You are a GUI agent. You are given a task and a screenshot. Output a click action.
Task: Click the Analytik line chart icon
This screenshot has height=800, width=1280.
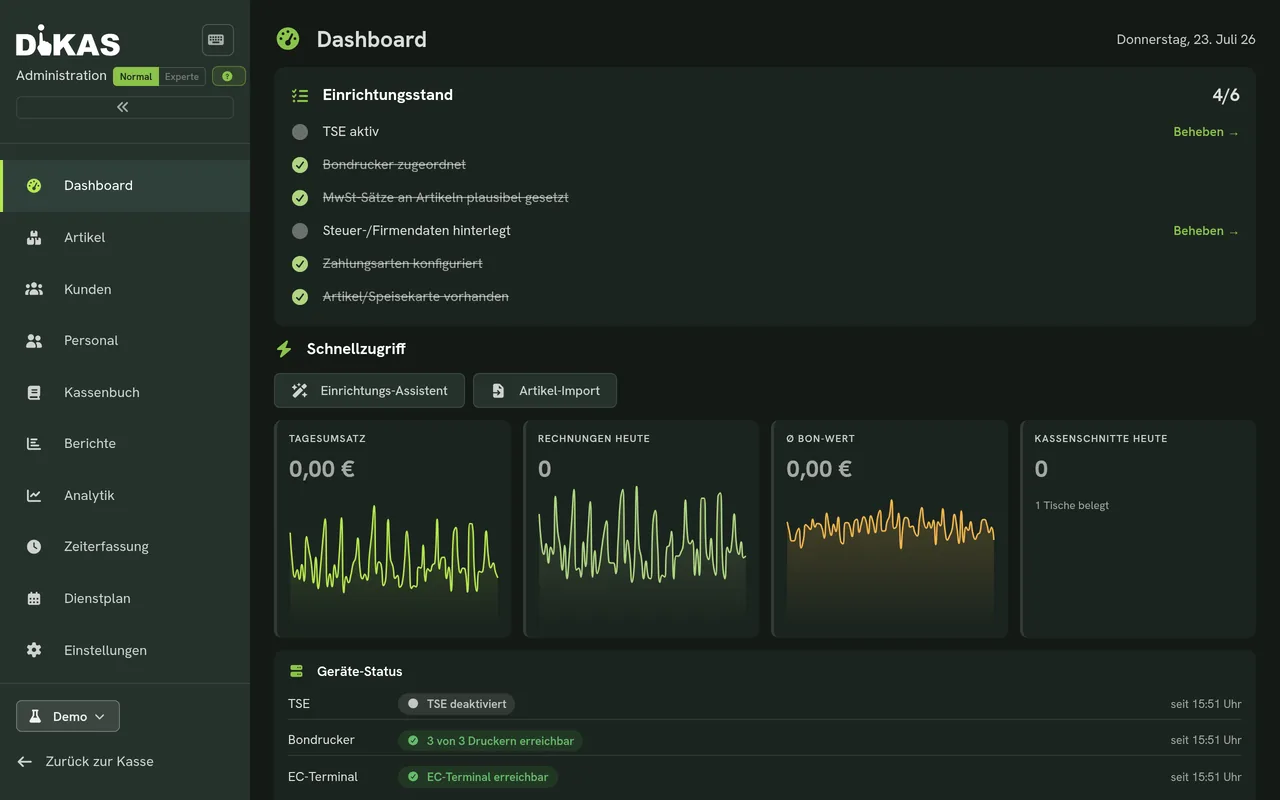pos(34,496)
